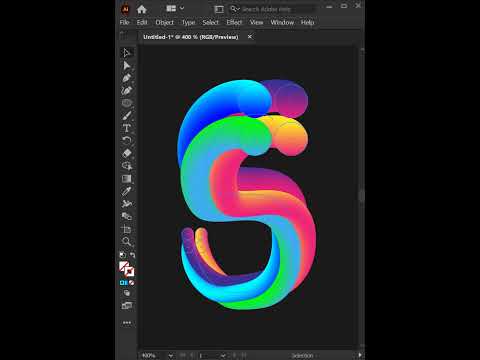Image resolution: width=480 pixels, height=360 pixels.
Task: Select the Curvature tool
Action: (x=127, y=90)
